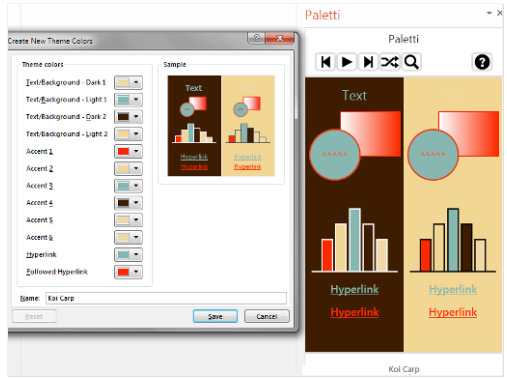The width and height of the screenshot is (507, 378).
Task: Click the teal Hyperlink in Paletti dark preview
Action: (x=354, y=289)
